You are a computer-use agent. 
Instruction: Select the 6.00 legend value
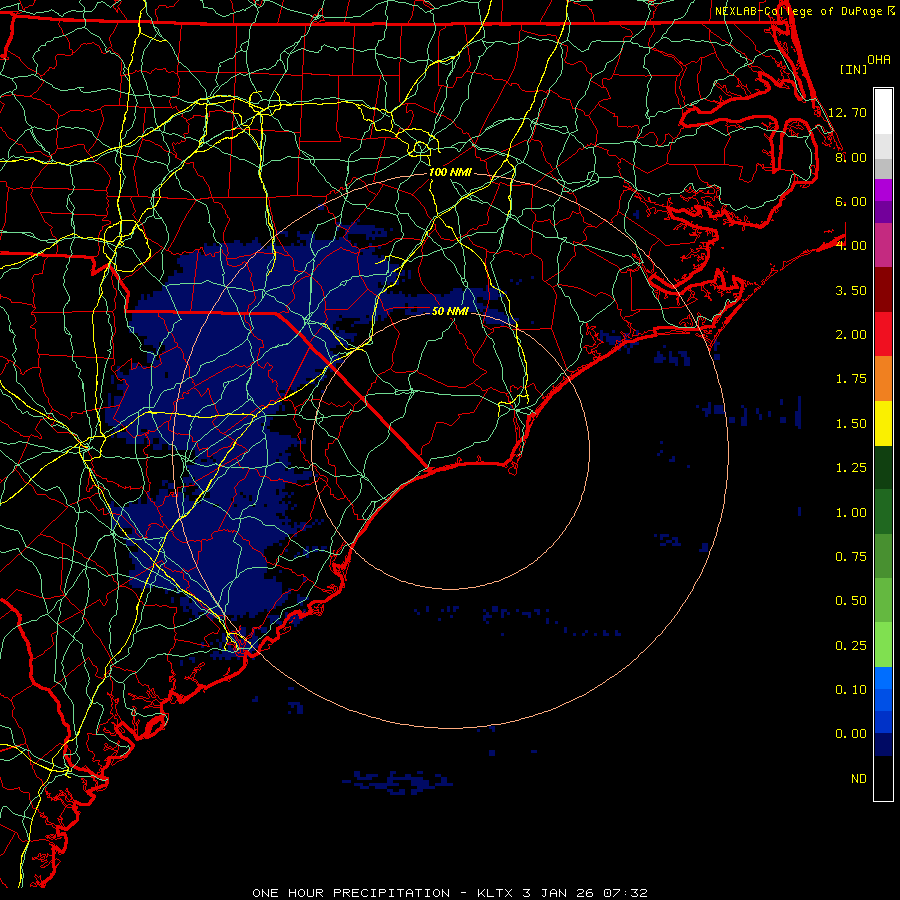(851, 201)
